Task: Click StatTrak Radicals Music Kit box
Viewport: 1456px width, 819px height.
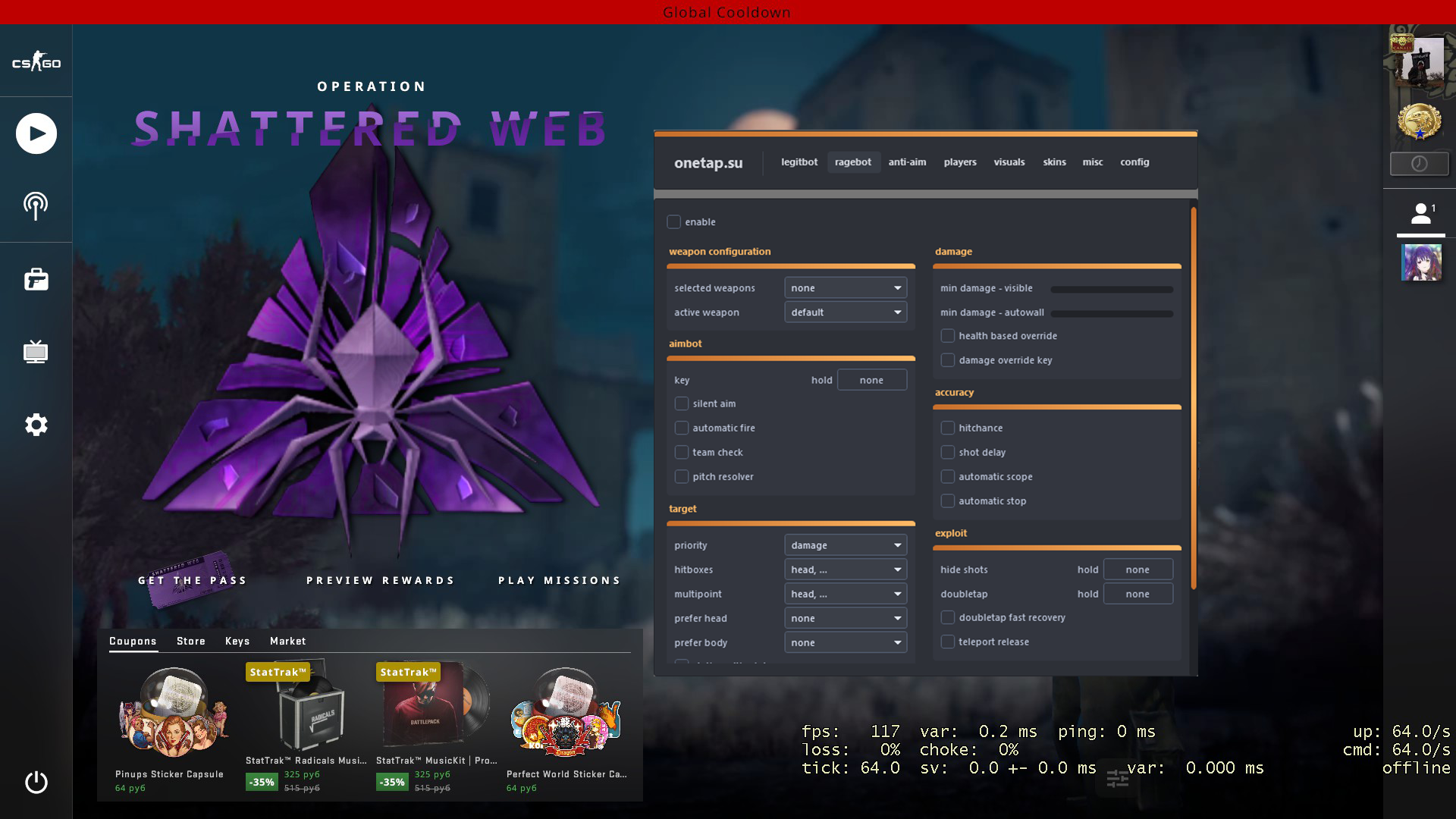Action: point(306,726)
